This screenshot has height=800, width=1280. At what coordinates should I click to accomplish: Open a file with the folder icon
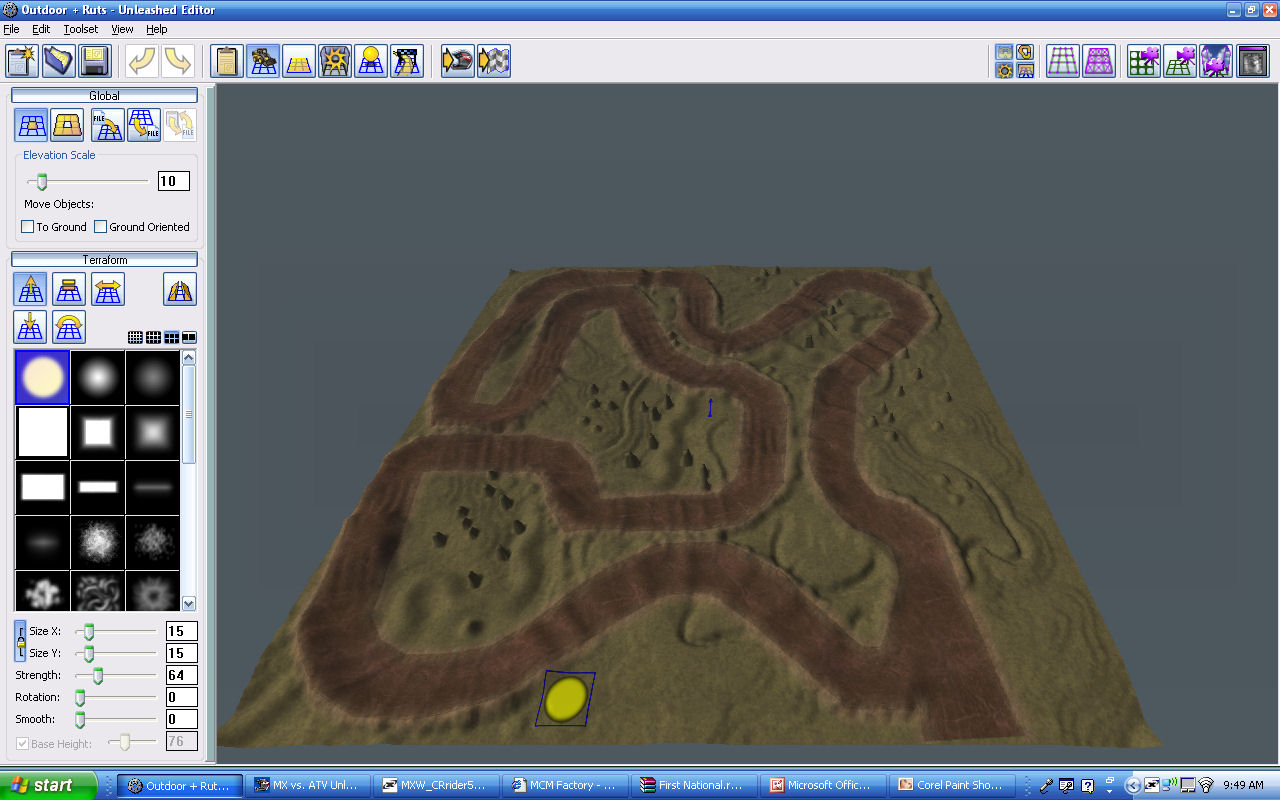58,61
